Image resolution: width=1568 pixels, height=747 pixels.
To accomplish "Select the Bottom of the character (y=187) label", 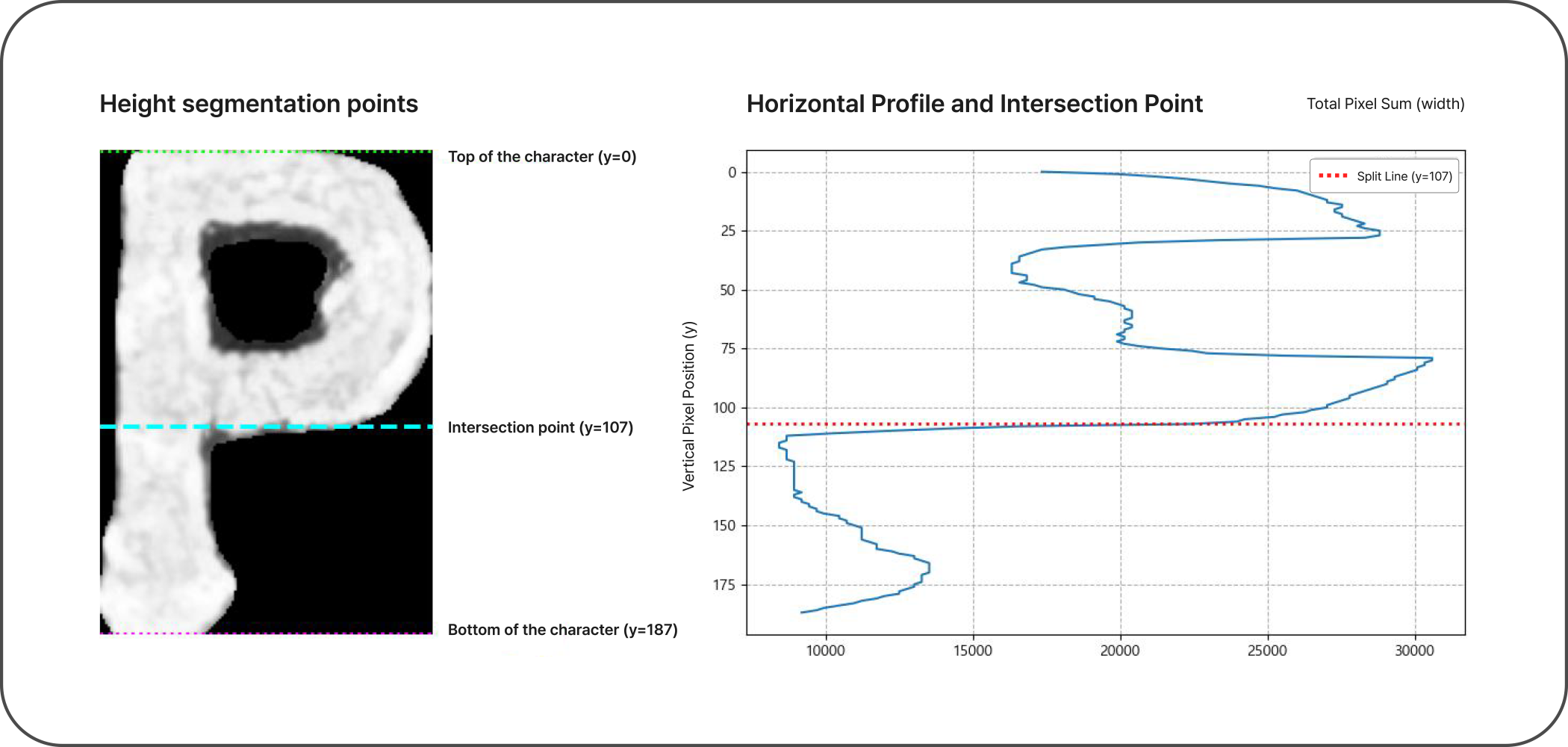I will [x=562, y=630].
